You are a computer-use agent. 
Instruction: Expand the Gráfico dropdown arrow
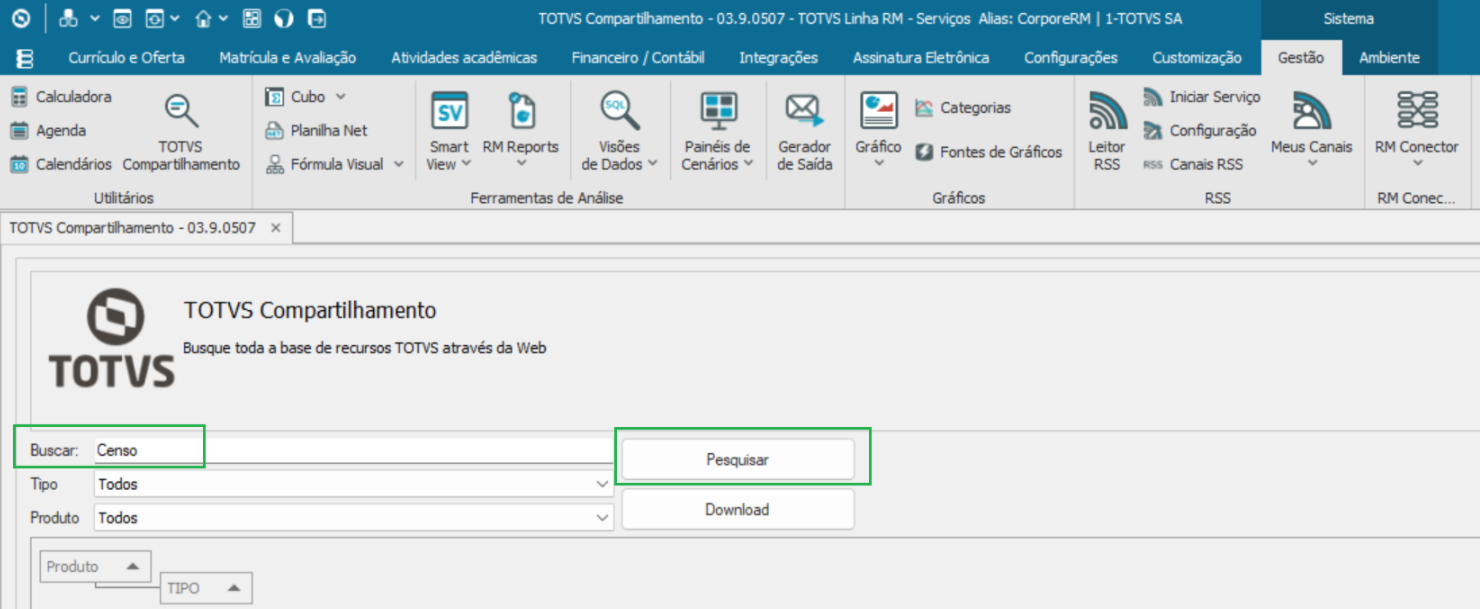[x=879, y=164]
